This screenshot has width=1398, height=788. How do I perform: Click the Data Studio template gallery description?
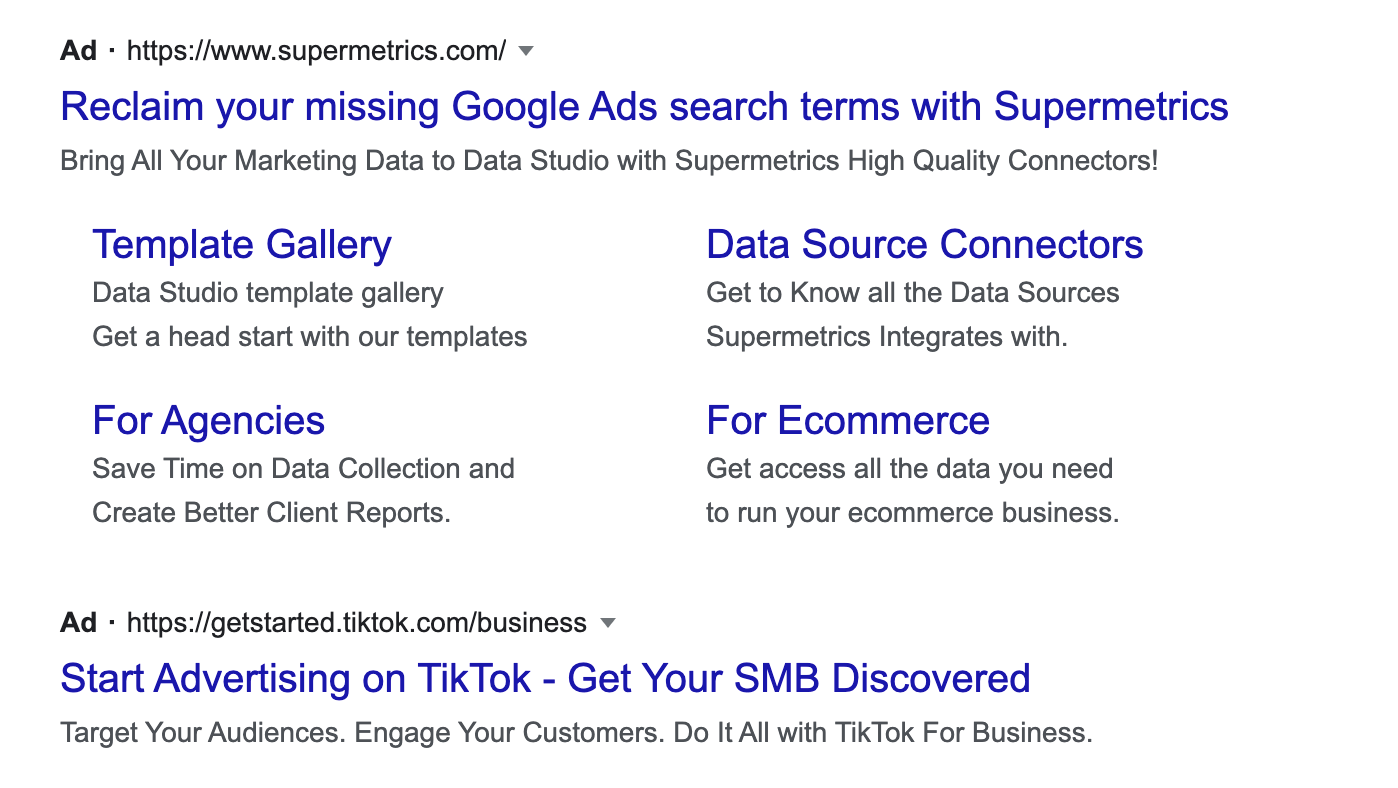coord(267,292)
